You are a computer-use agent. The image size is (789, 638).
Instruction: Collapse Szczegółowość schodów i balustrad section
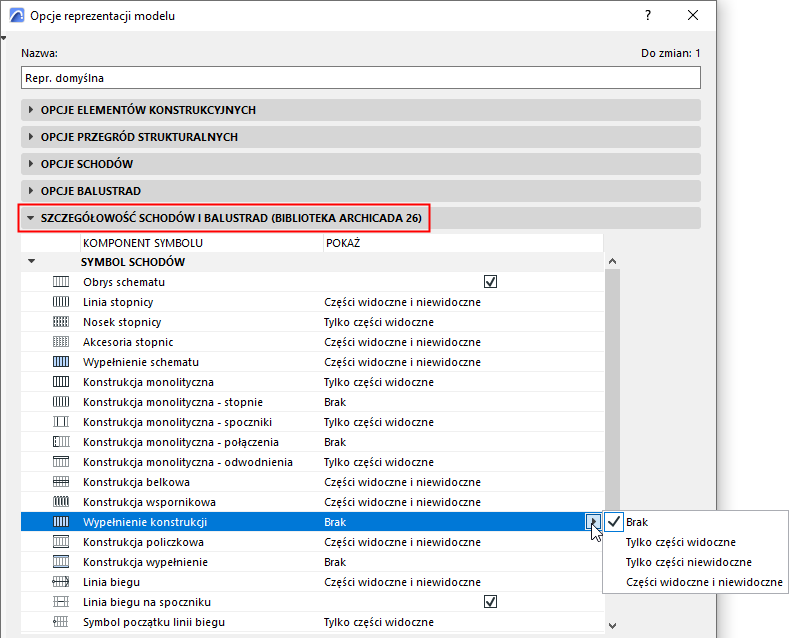31,218
